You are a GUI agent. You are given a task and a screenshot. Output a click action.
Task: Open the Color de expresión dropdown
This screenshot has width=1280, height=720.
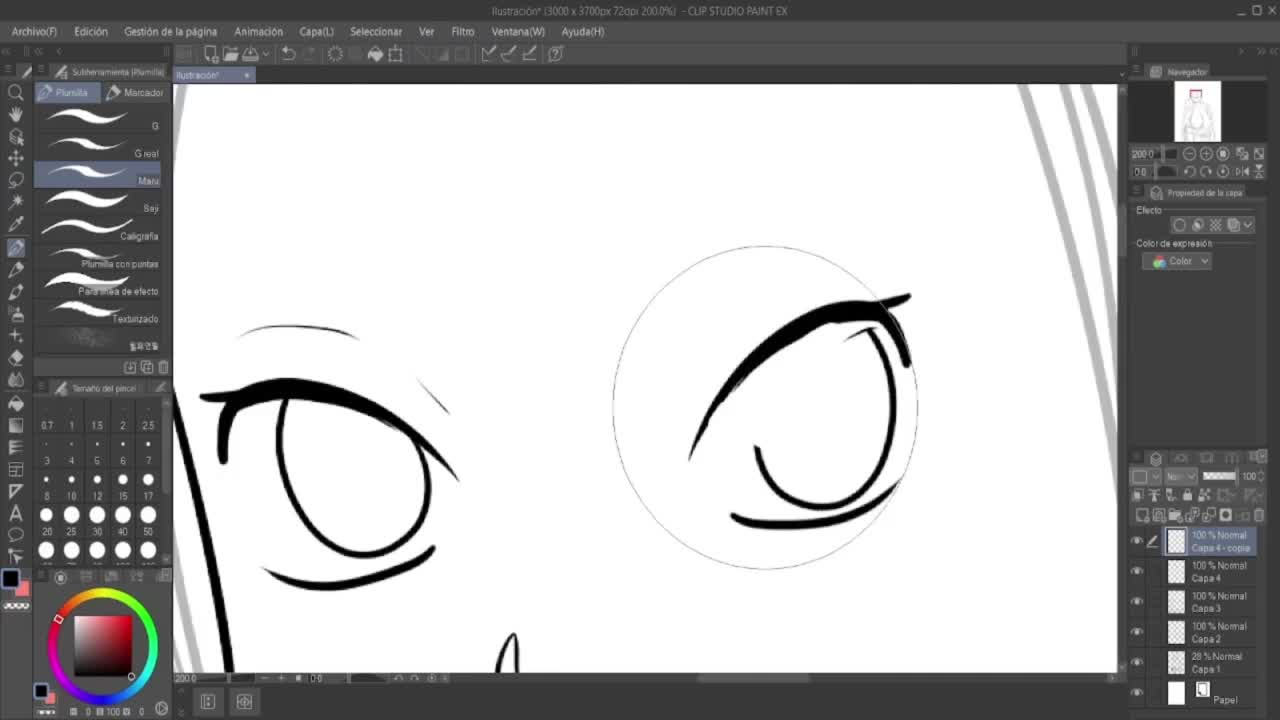tap(1177, 261)
